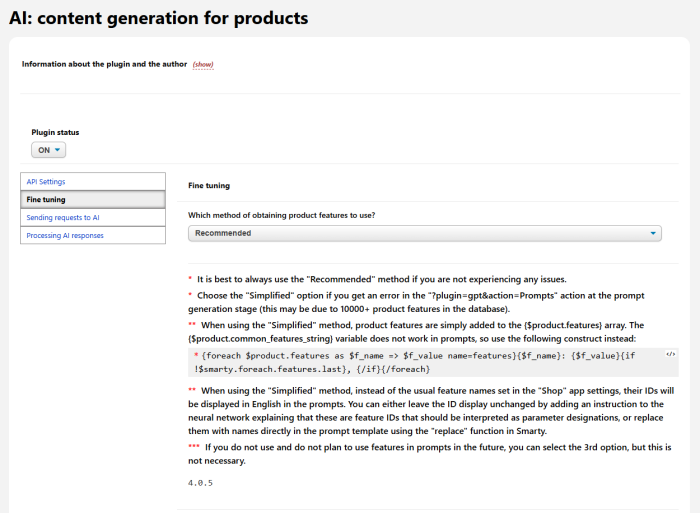Click the page title 'AI: content generation for products'
This screenshot has height=513, width=700.
tap(158, 18)
